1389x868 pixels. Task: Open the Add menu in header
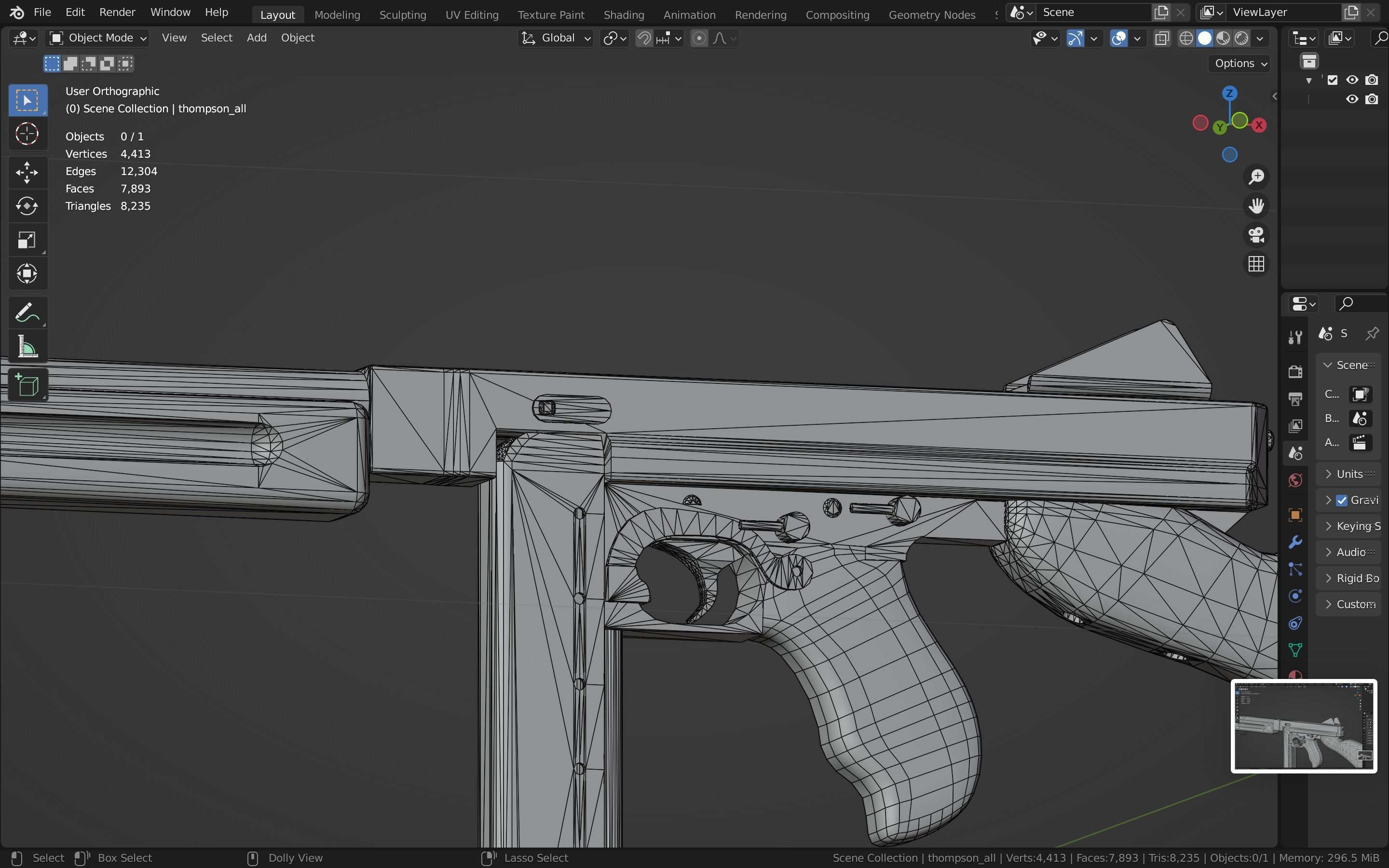pos(257,38)
